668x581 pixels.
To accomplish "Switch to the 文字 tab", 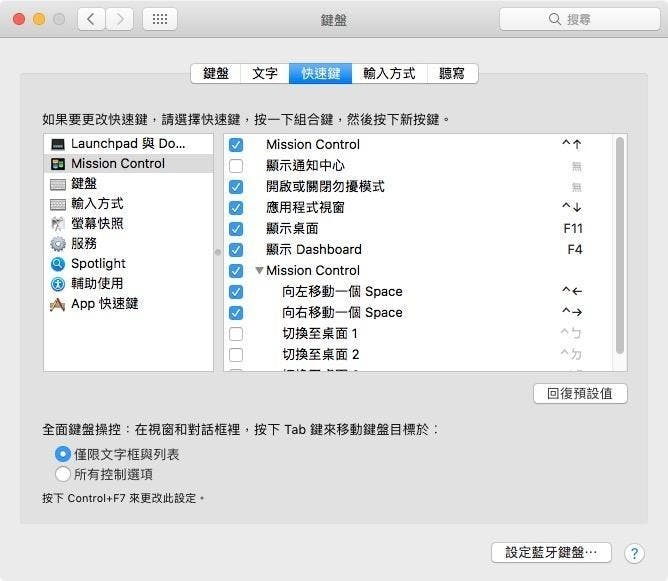I will (265, 74).
